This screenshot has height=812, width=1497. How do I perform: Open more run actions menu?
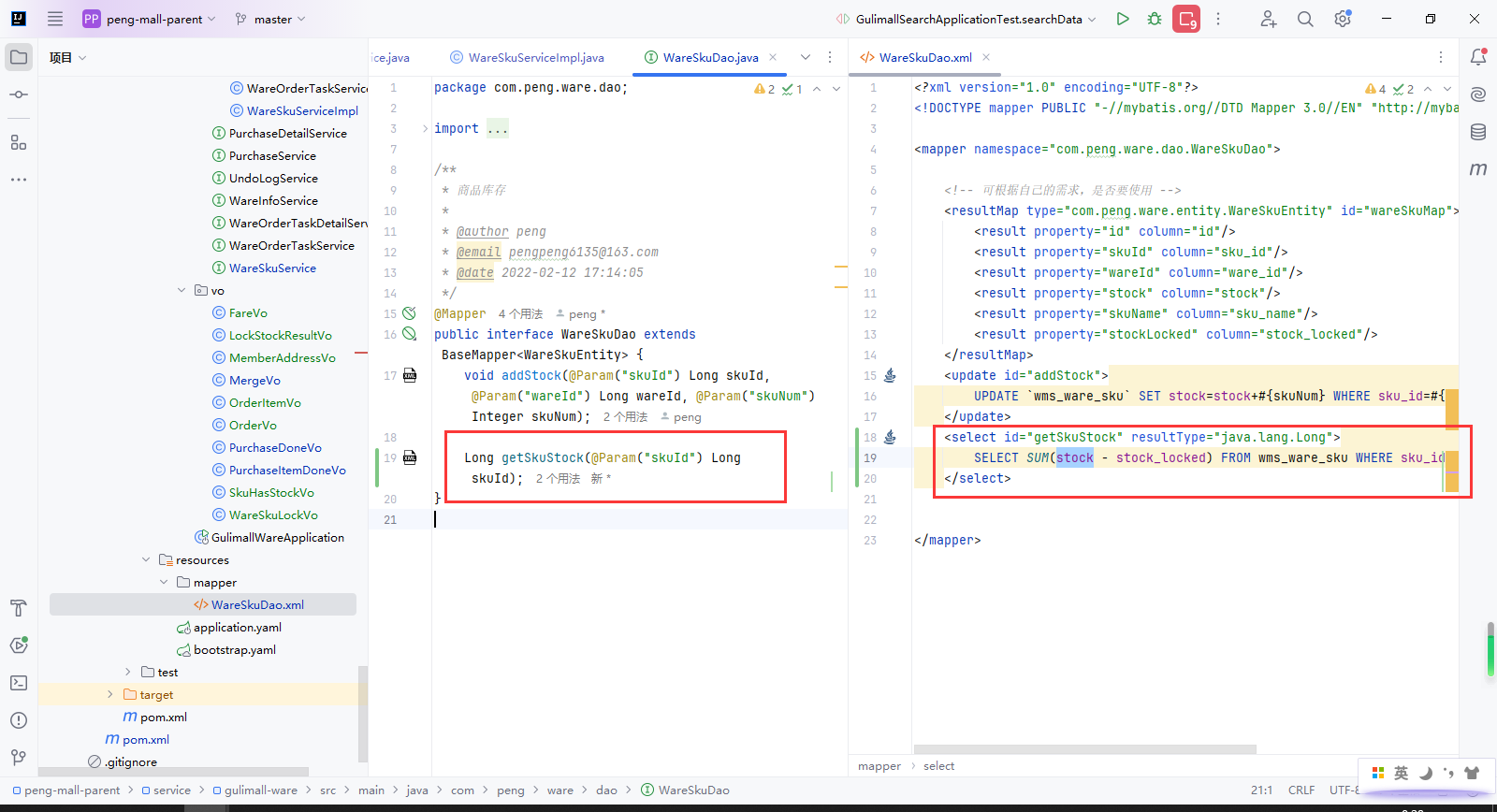pos(1218,19)
